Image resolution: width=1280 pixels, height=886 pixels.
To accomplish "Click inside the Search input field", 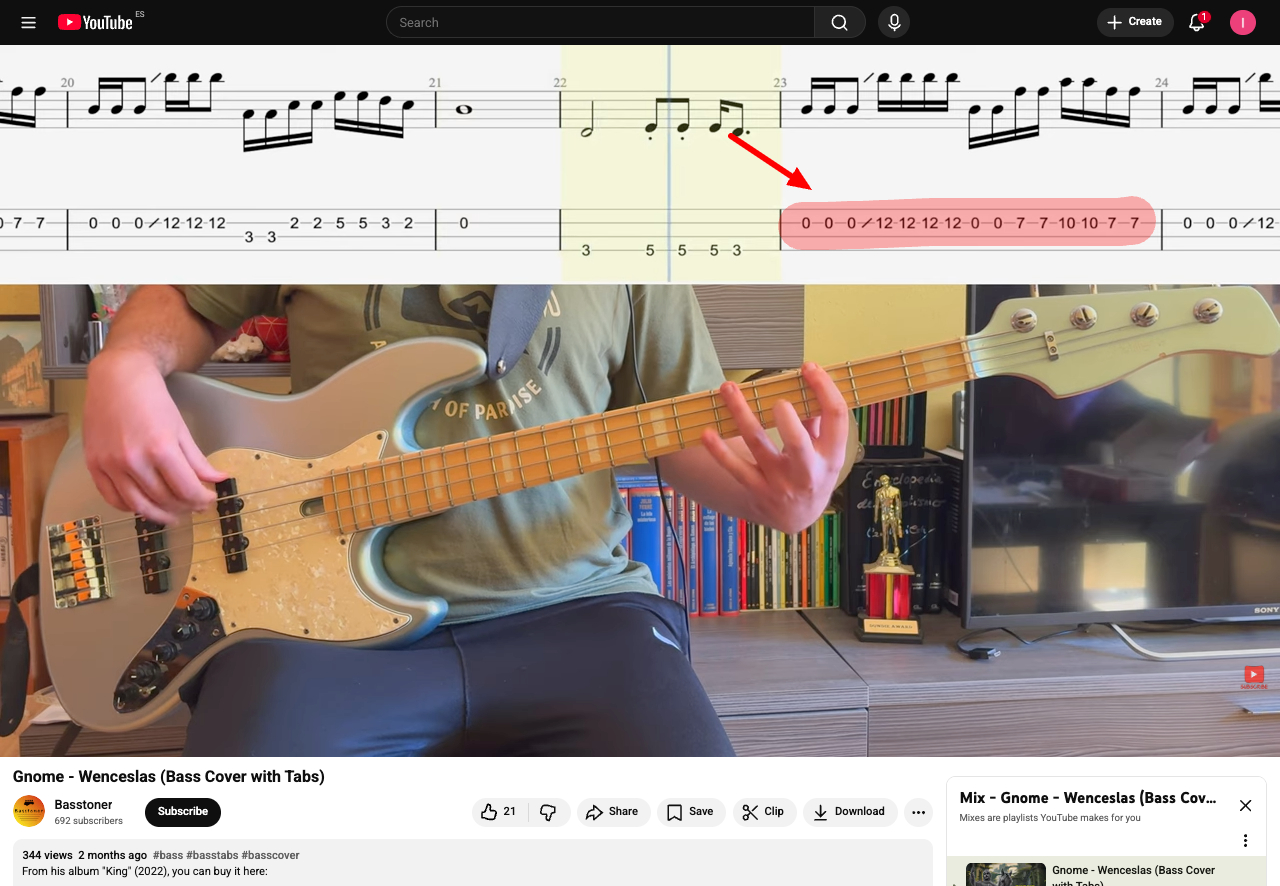I will pyautogui.click(x=600, y=22).
